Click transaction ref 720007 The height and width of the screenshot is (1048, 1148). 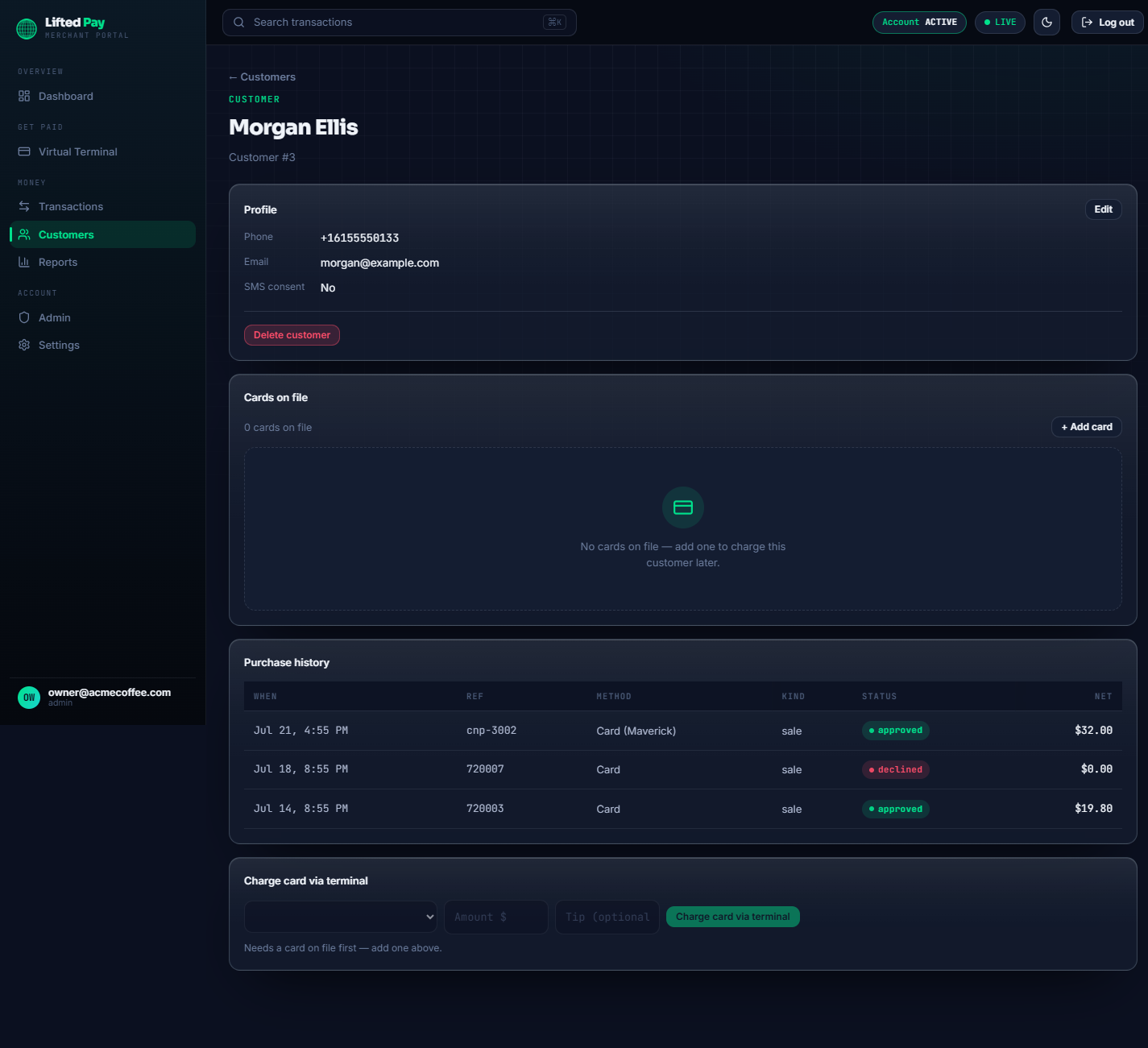click(x=485, y=769)
